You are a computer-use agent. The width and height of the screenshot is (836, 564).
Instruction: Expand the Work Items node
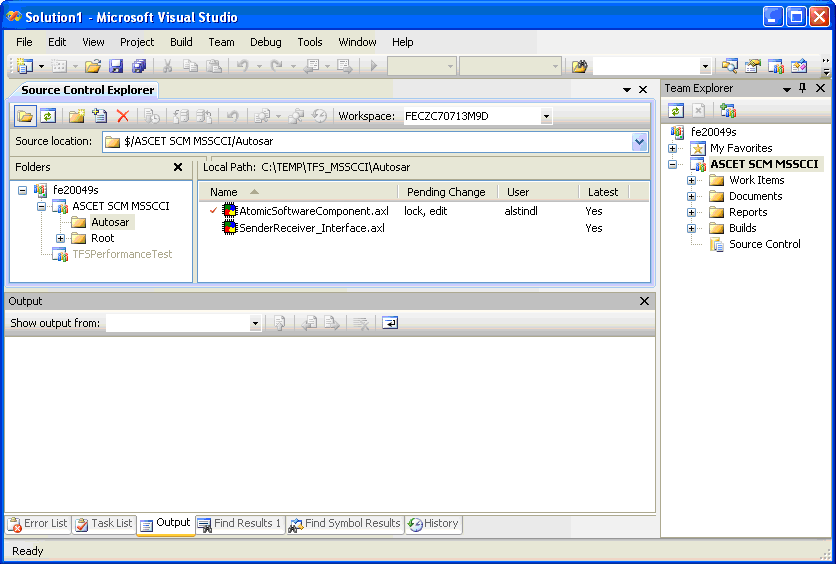click(692, 180)
